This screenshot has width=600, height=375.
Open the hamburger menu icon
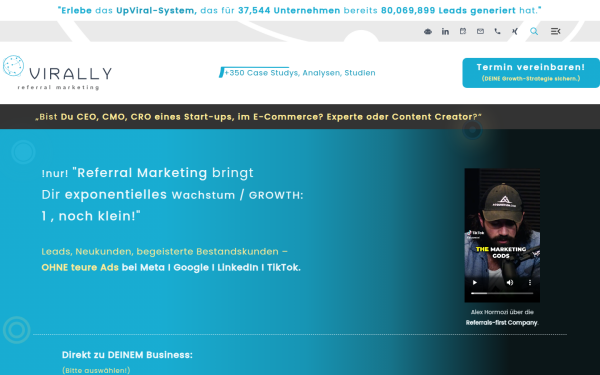click(x=555, y=31)
